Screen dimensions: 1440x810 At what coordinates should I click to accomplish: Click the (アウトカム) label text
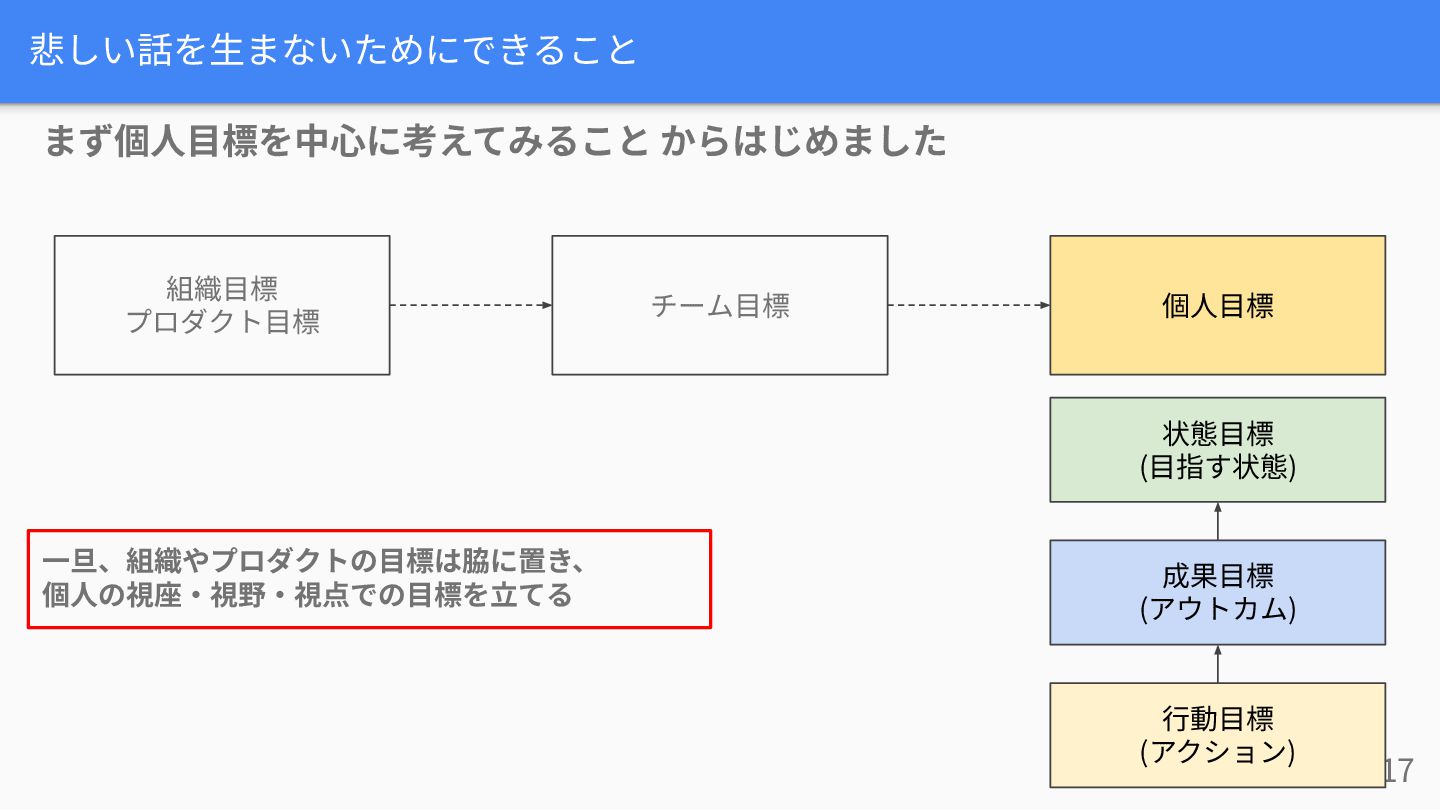click(x=1218, y=609)
